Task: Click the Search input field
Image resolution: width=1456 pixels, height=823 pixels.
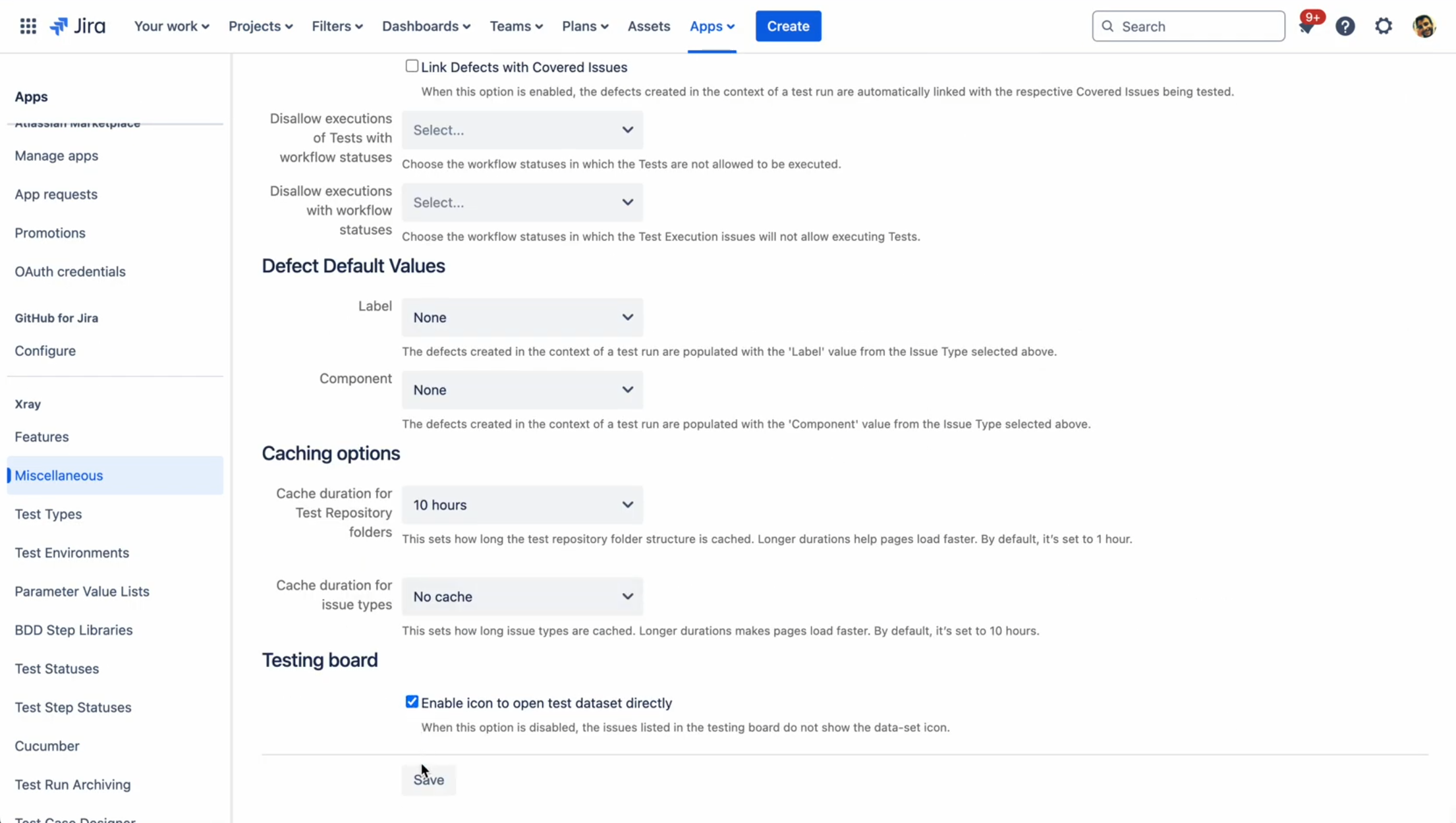Action: coord(1188,26)
